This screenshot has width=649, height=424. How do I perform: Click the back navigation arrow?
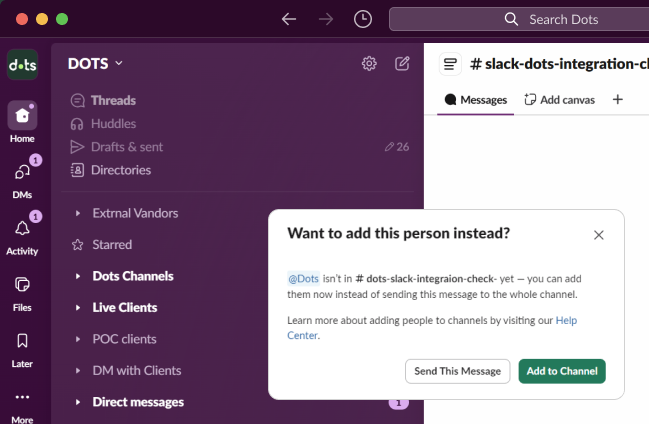(289, 19)
